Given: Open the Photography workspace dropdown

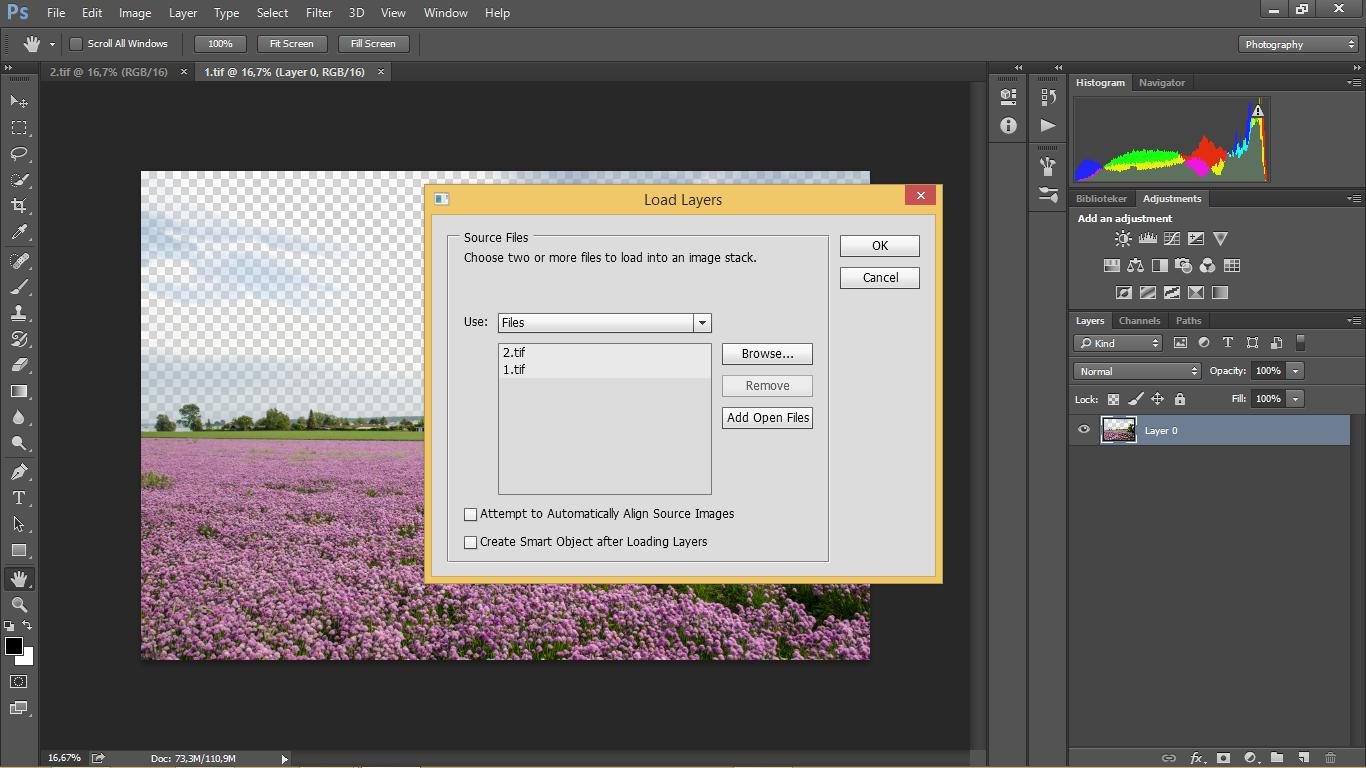Looking at the screenshot, I should tap(1298, 44).
